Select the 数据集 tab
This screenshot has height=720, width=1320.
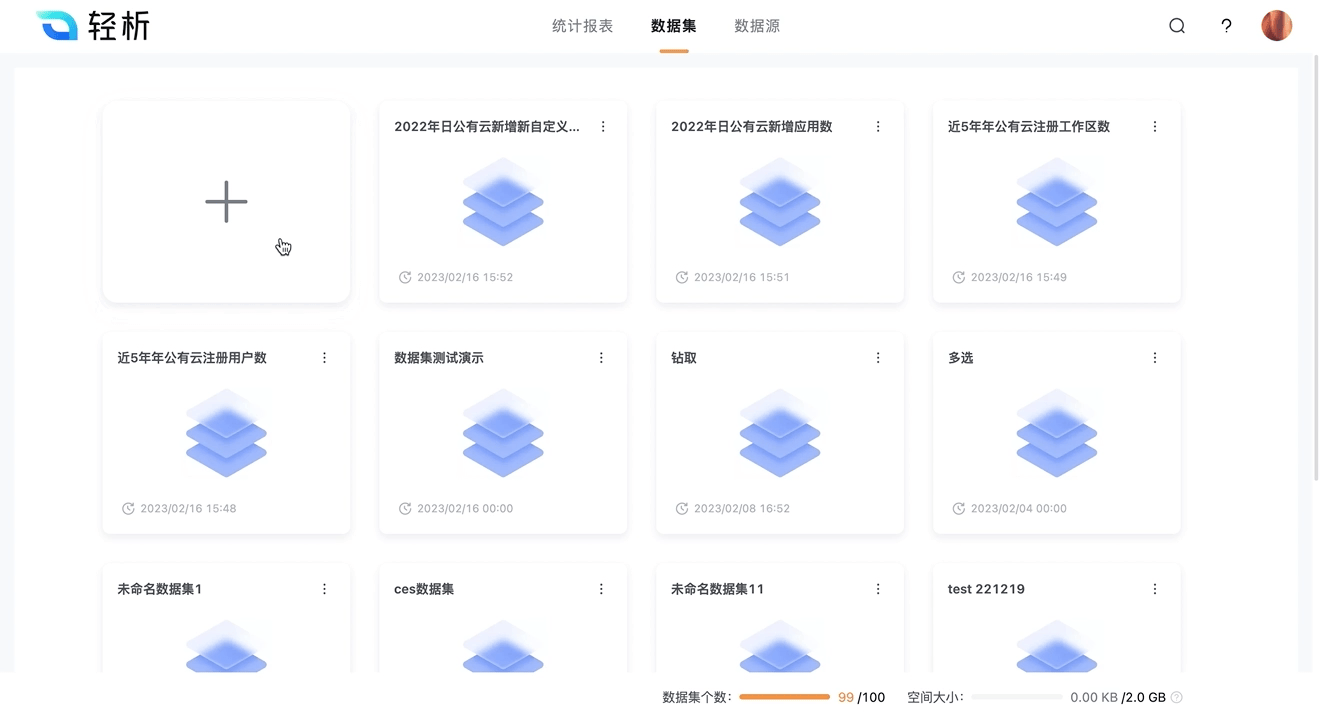[x=674, y=26]
